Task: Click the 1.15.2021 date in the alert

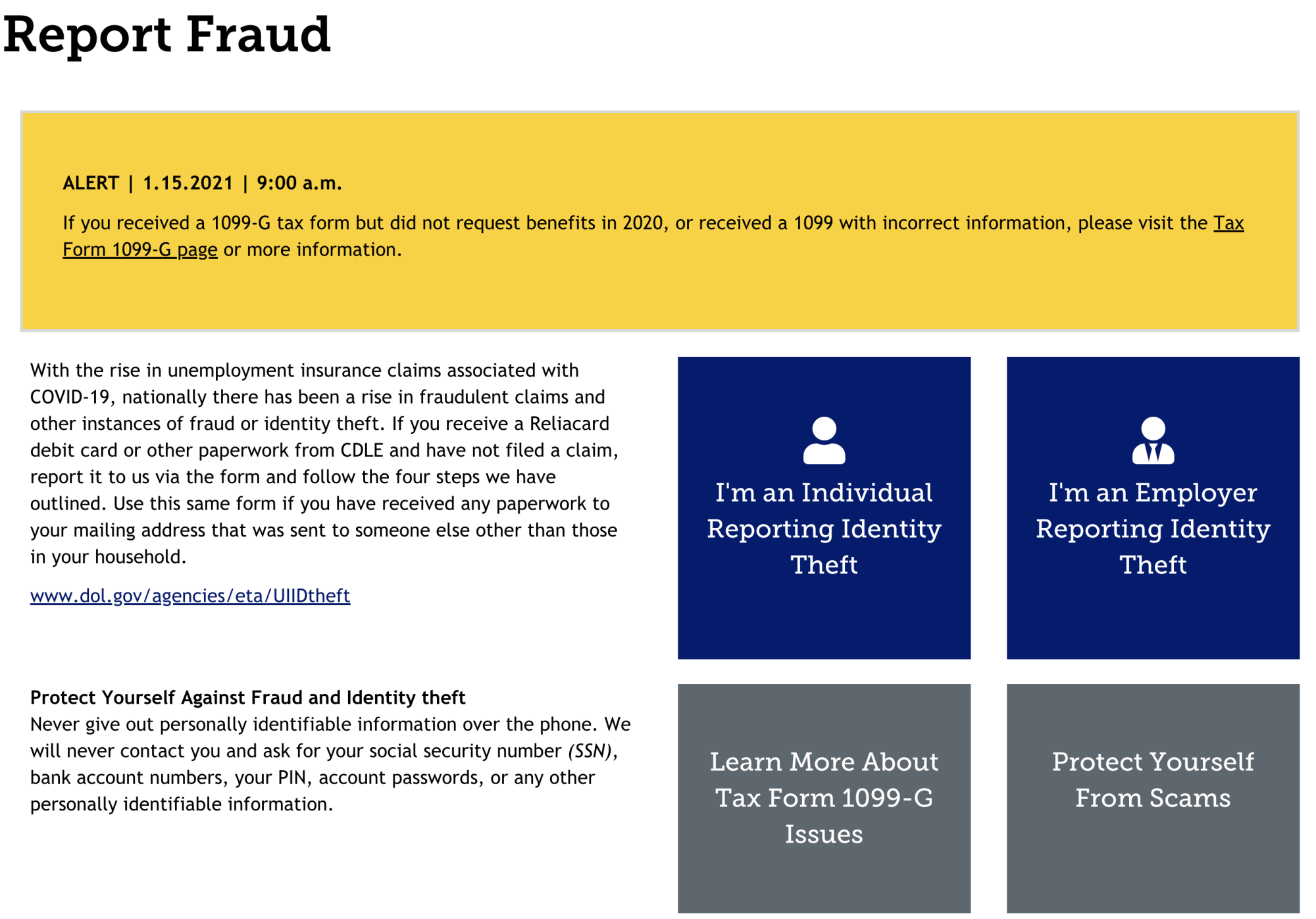Action: click(188, 183)
